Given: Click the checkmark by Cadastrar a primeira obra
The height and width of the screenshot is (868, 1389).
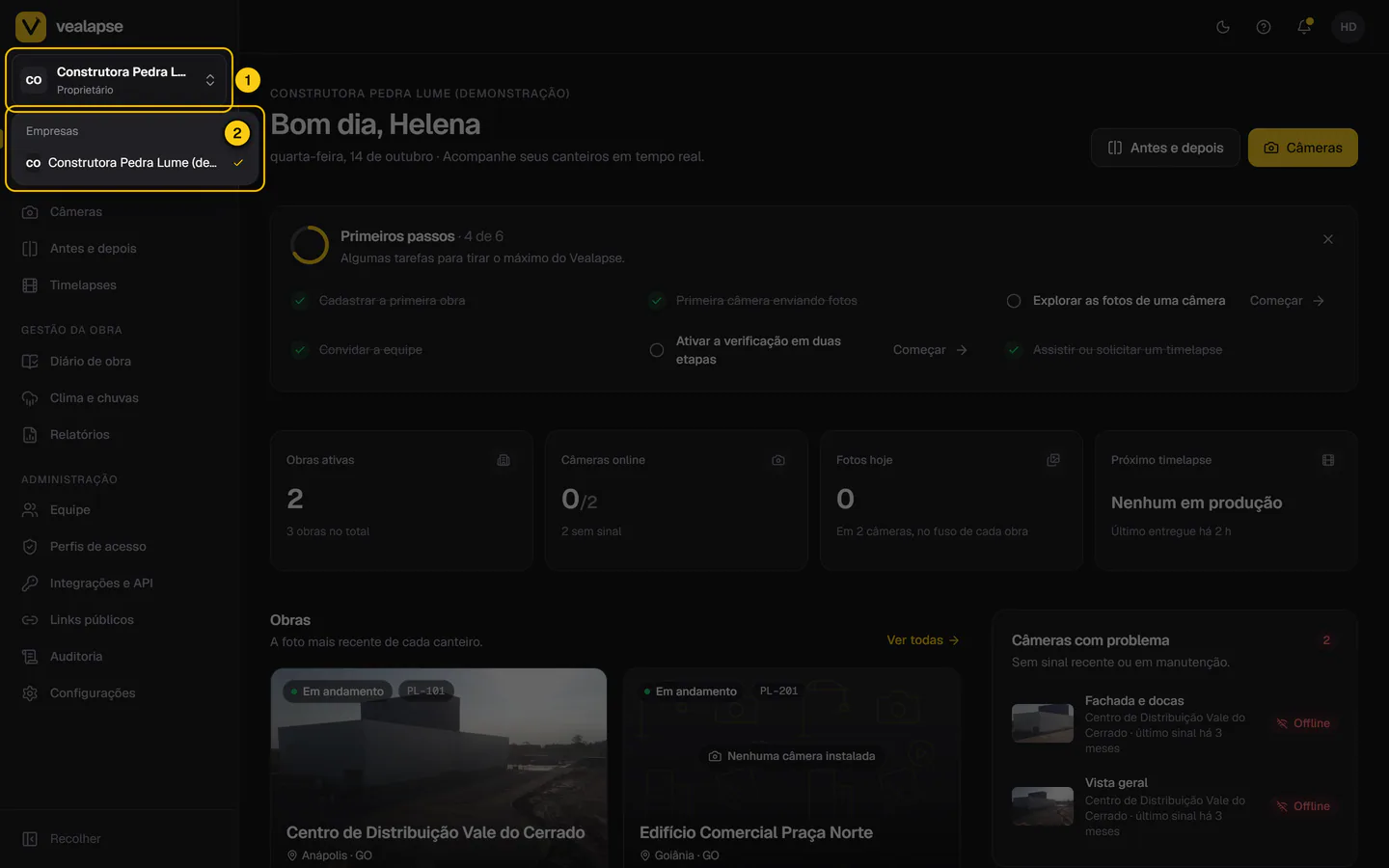Looking at the screenshot, I should pyautogui.click(x=300, y=301).
